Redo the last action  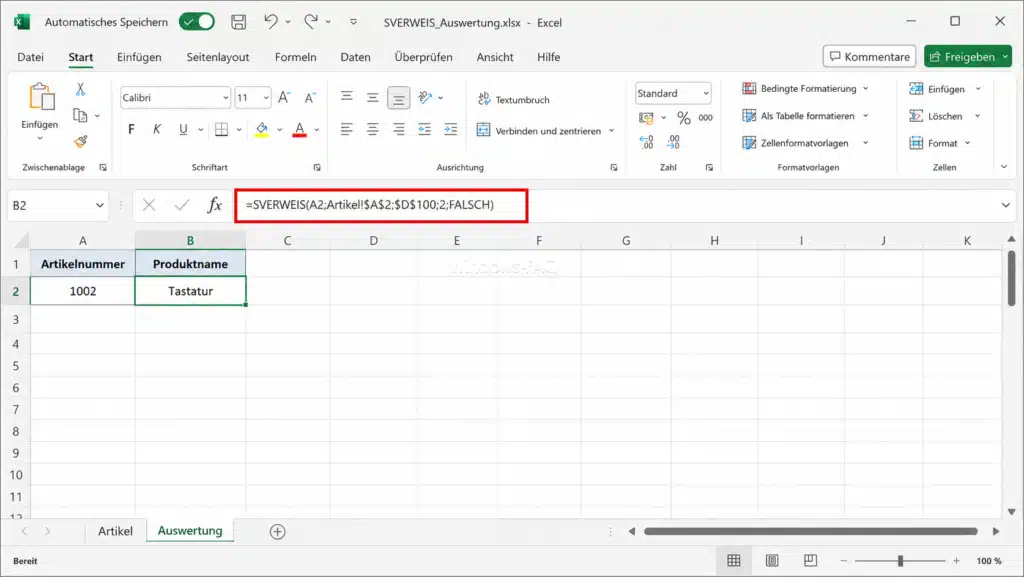coord(311,22)
